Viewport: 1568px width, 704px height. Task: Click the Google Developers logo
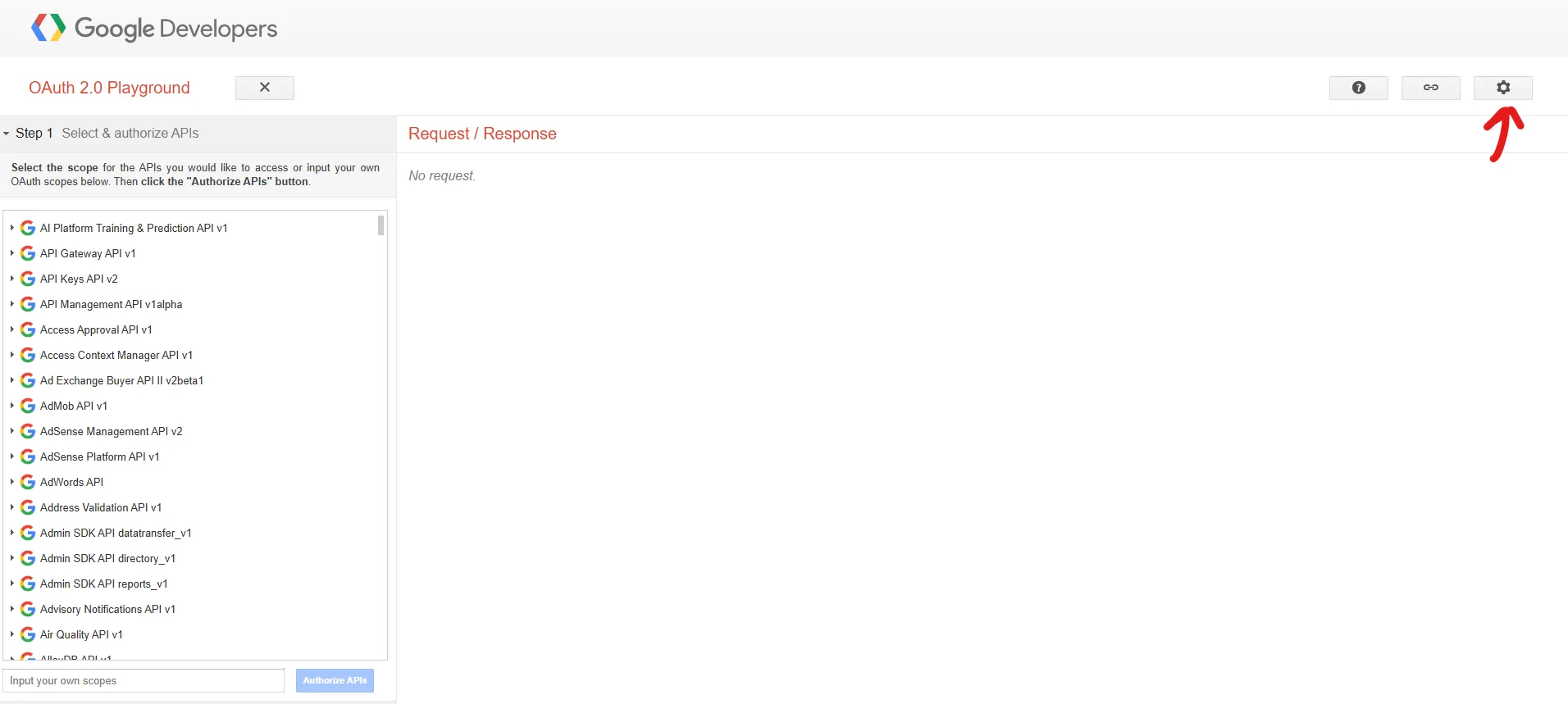click(x=154, y=28)
